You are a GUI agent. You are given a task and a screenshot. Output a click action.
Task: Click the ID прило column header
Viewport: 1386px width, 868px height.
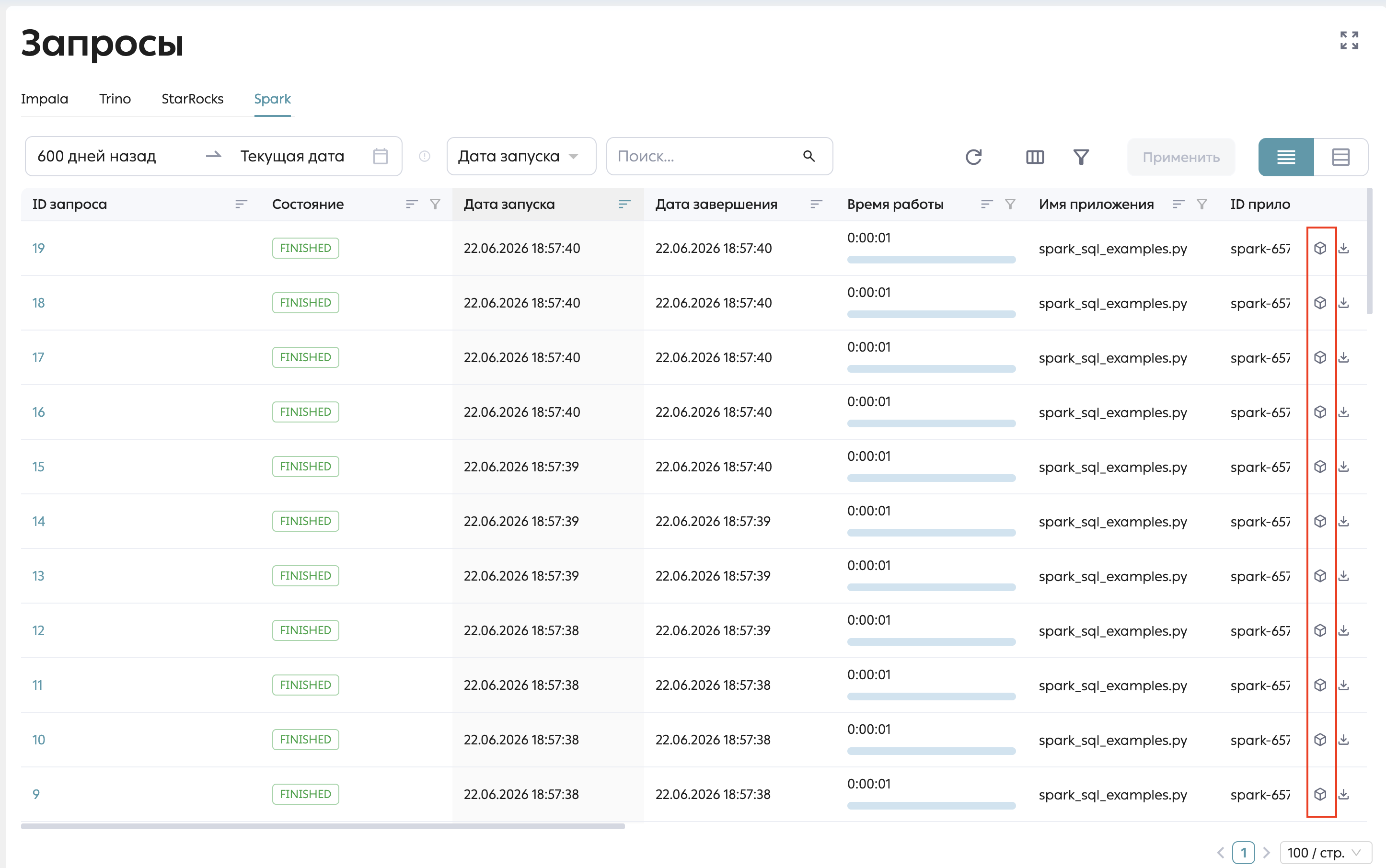click(x=1260, y=205)
